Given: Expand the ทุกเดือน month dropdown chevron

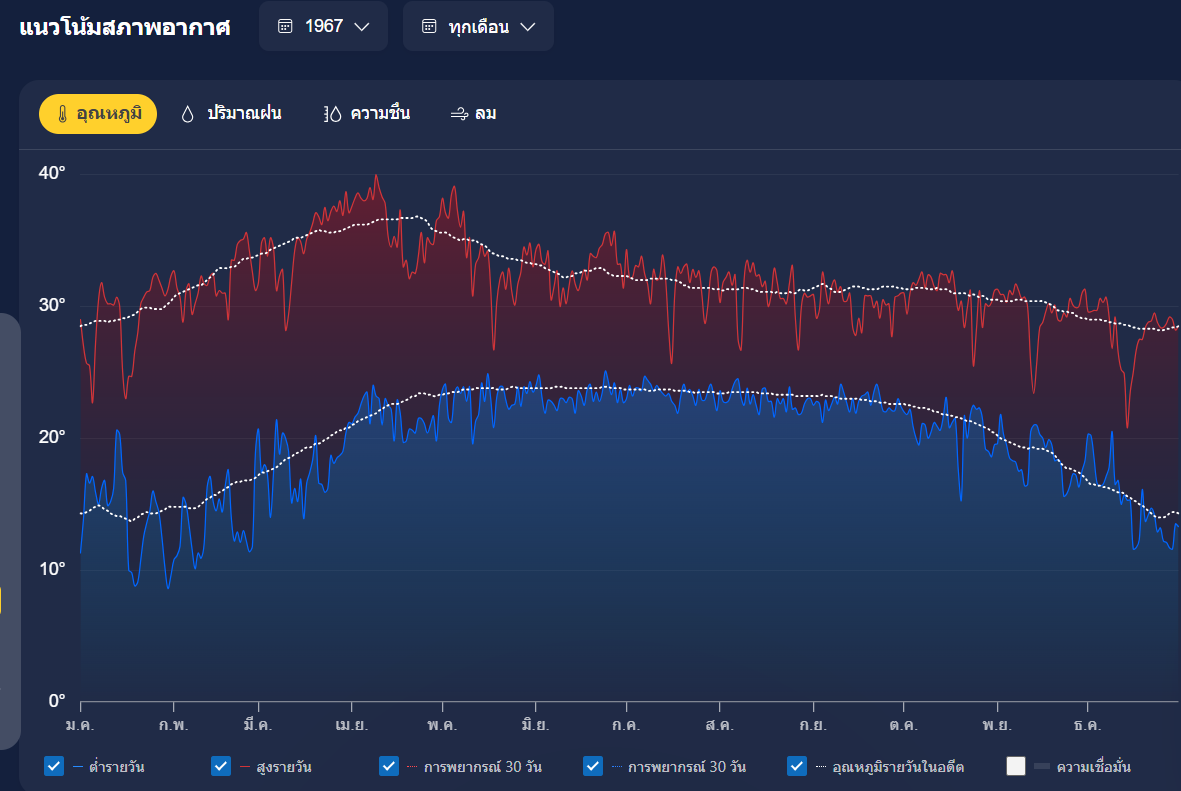Looking at the screenshot, I should [528, 26].
